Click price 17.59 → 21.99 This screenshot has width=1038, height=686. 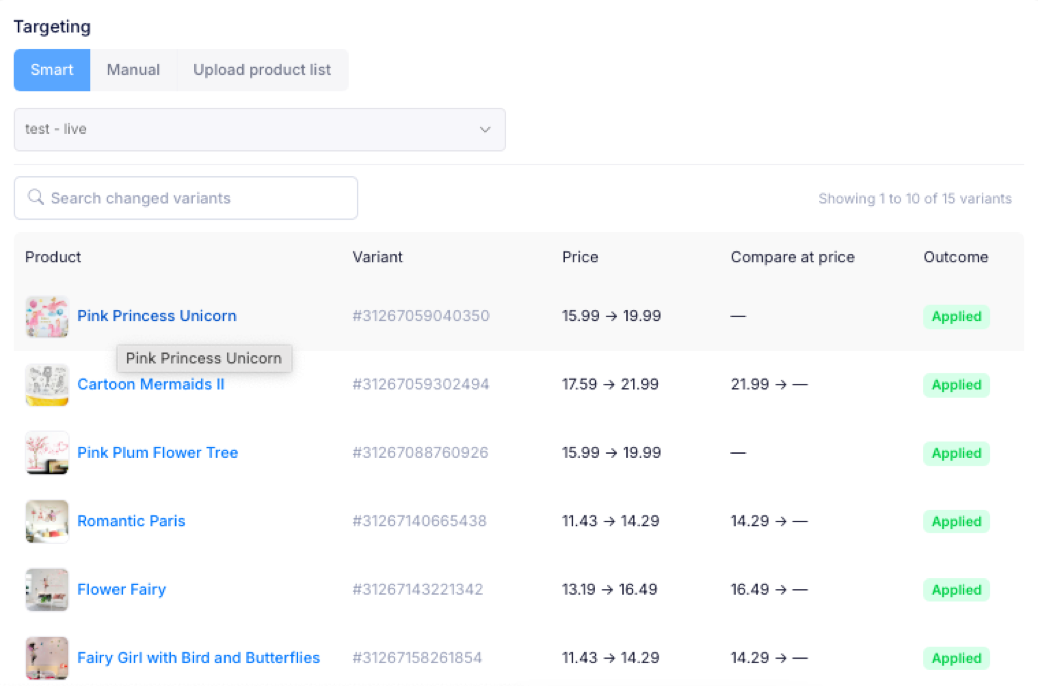pyautogui.click(x=610, y=384)
